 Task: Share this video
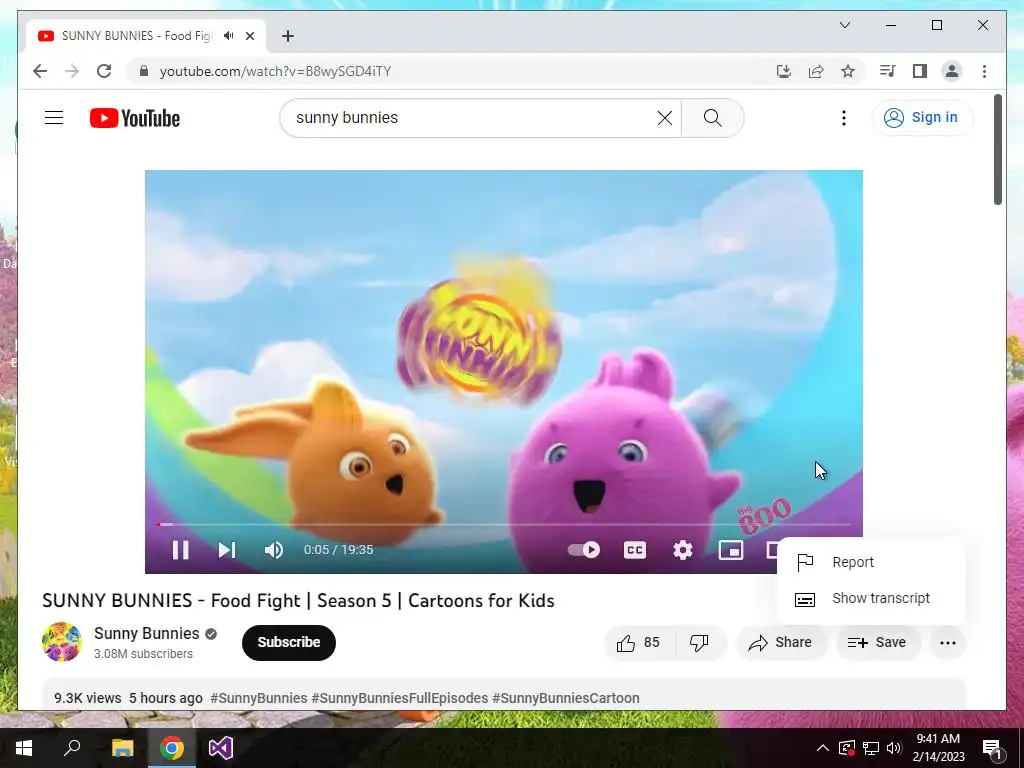point(780,643)
